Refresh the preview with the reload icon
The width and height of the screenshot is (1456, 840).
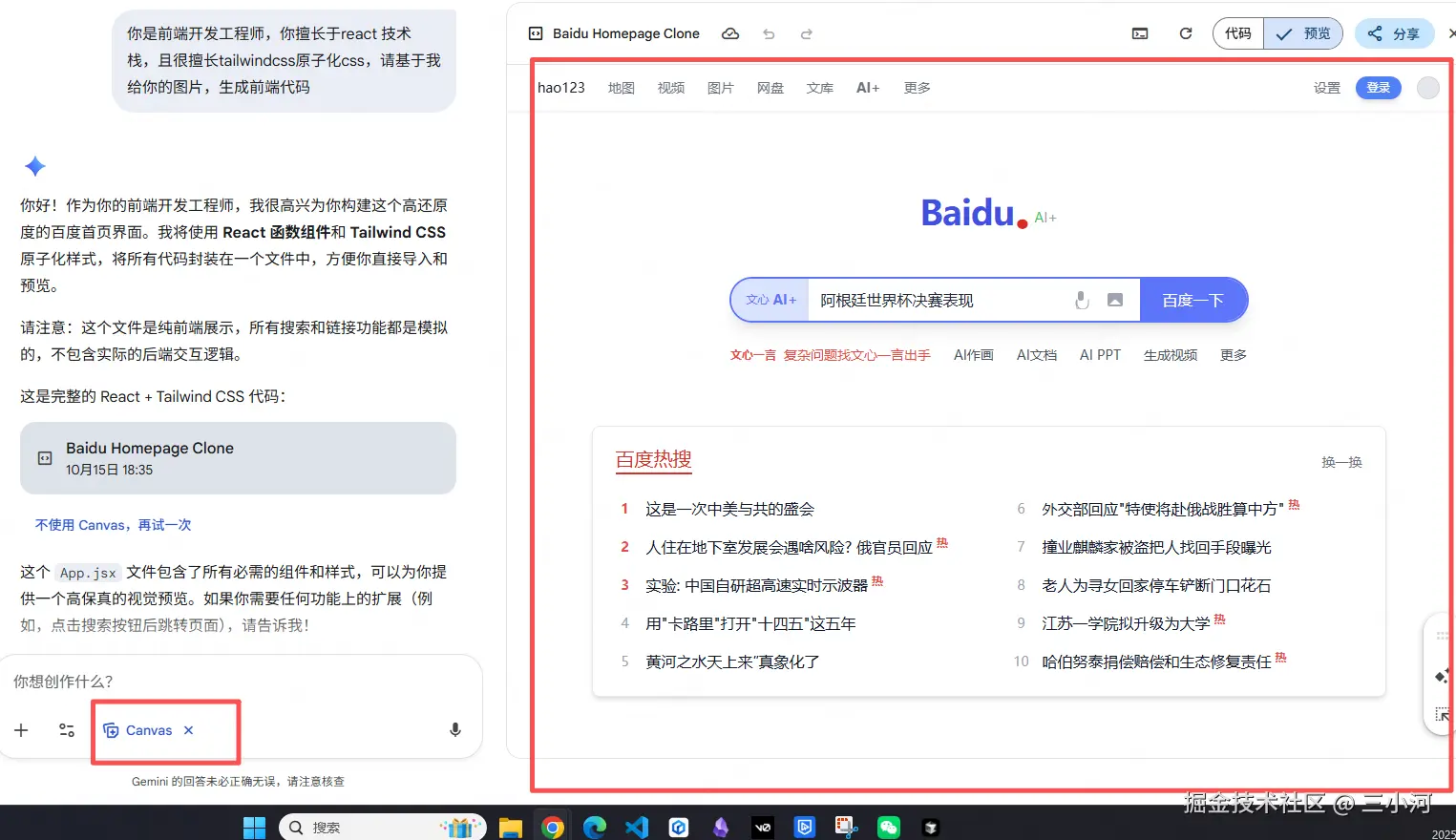1186,33
